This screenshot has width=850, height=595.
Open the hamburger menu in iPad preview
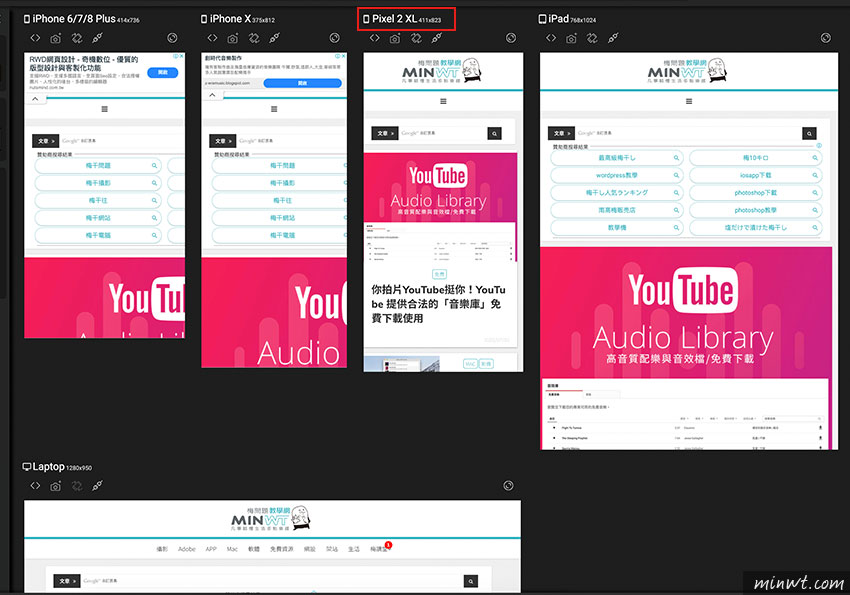pos(689,101)
